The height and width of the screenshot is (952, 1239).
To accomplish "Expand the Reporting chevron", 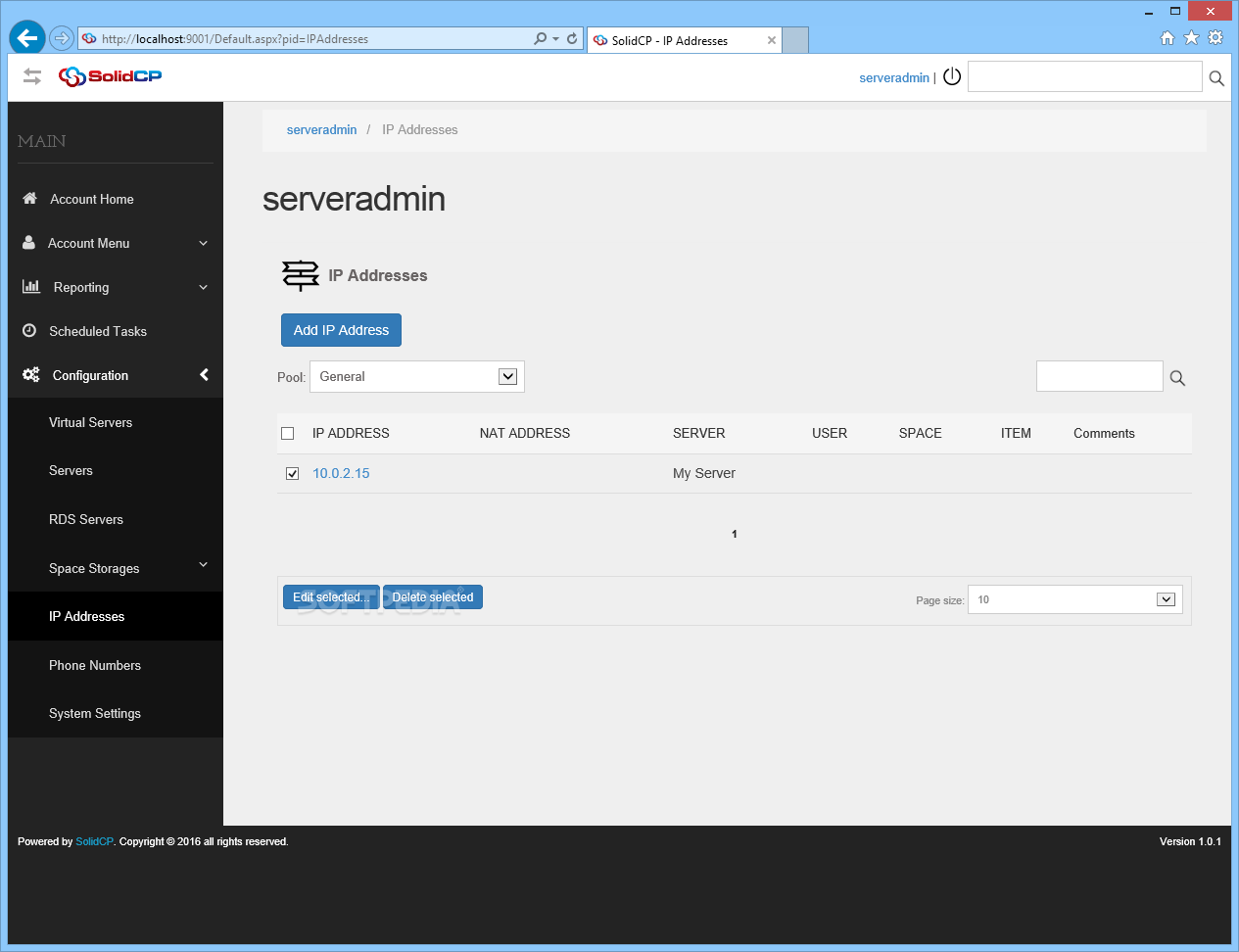I will tap(204, 287).
